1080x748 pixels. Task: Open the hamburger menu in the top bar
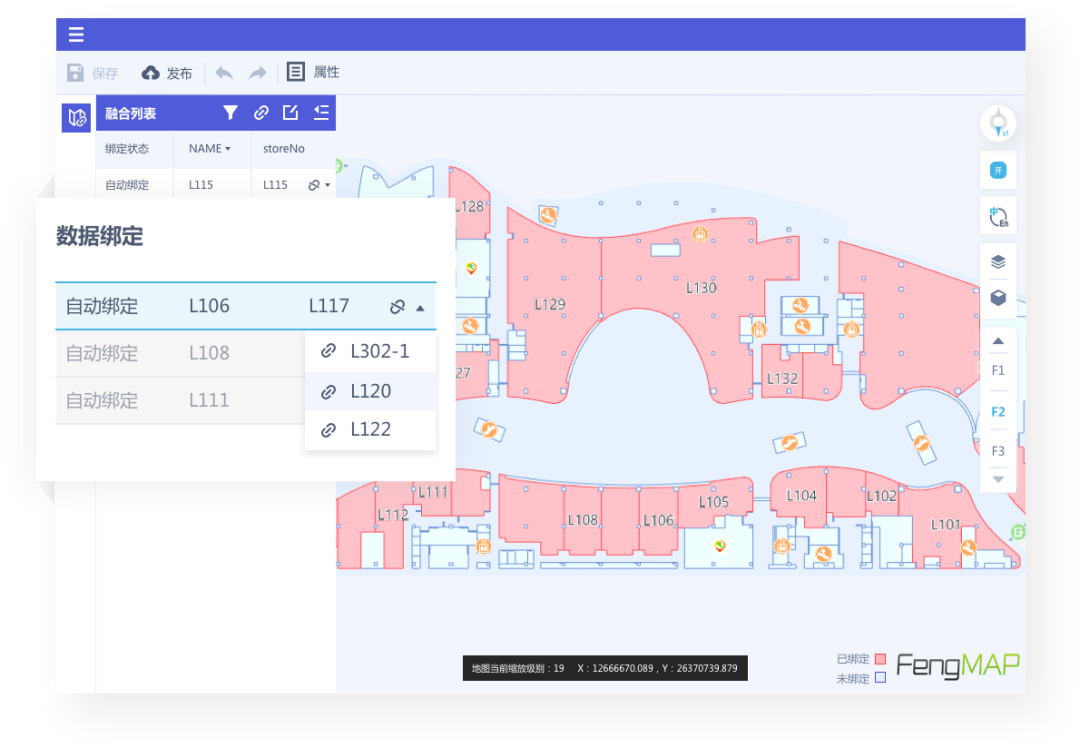[76, 35]
